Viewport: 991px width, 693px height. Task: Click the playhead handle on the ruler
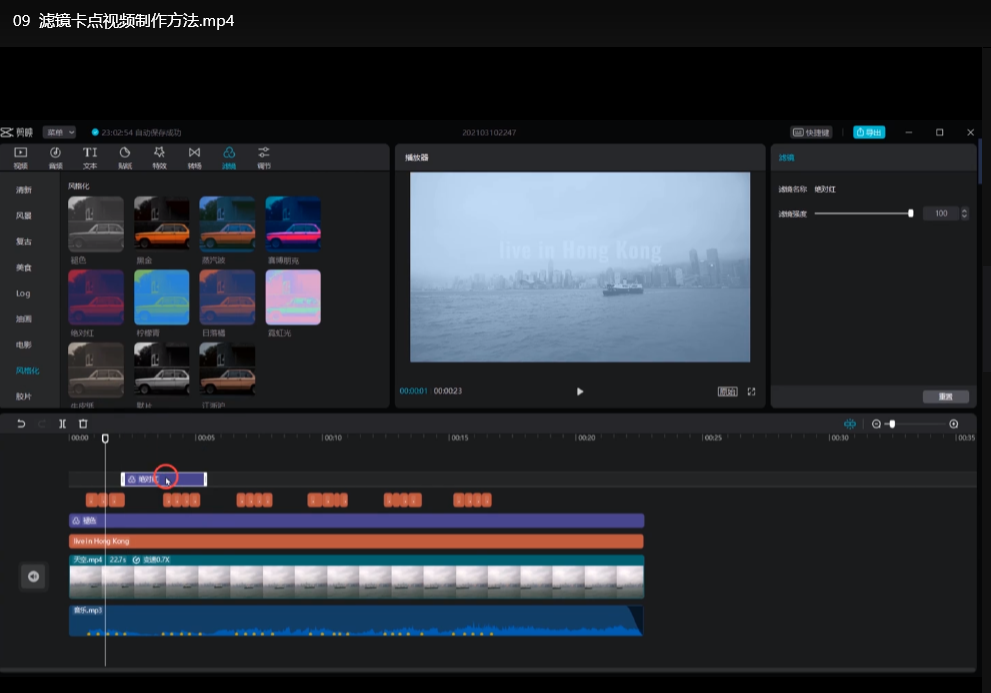(105, 438)
